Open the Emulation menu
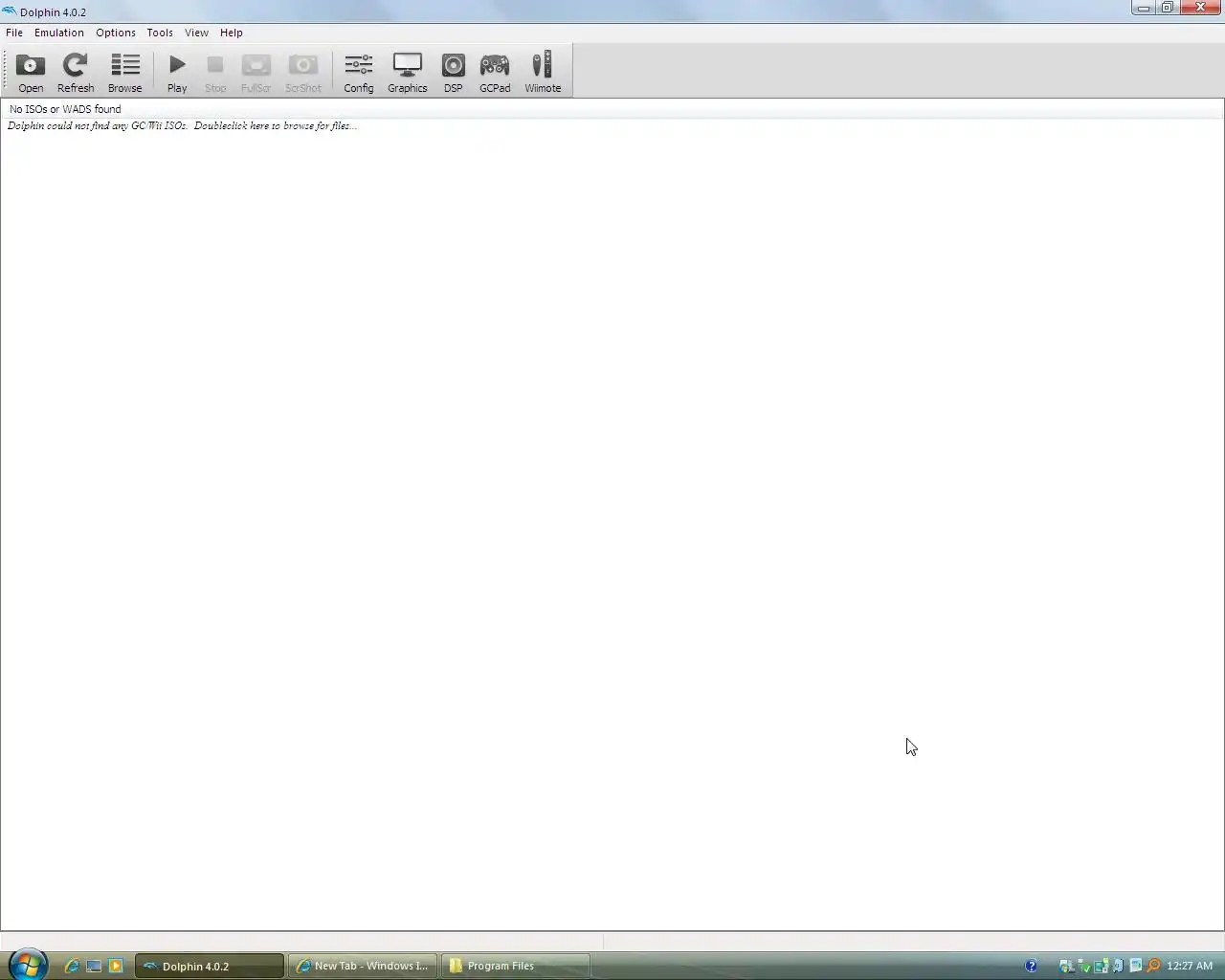 click(59, 33)
